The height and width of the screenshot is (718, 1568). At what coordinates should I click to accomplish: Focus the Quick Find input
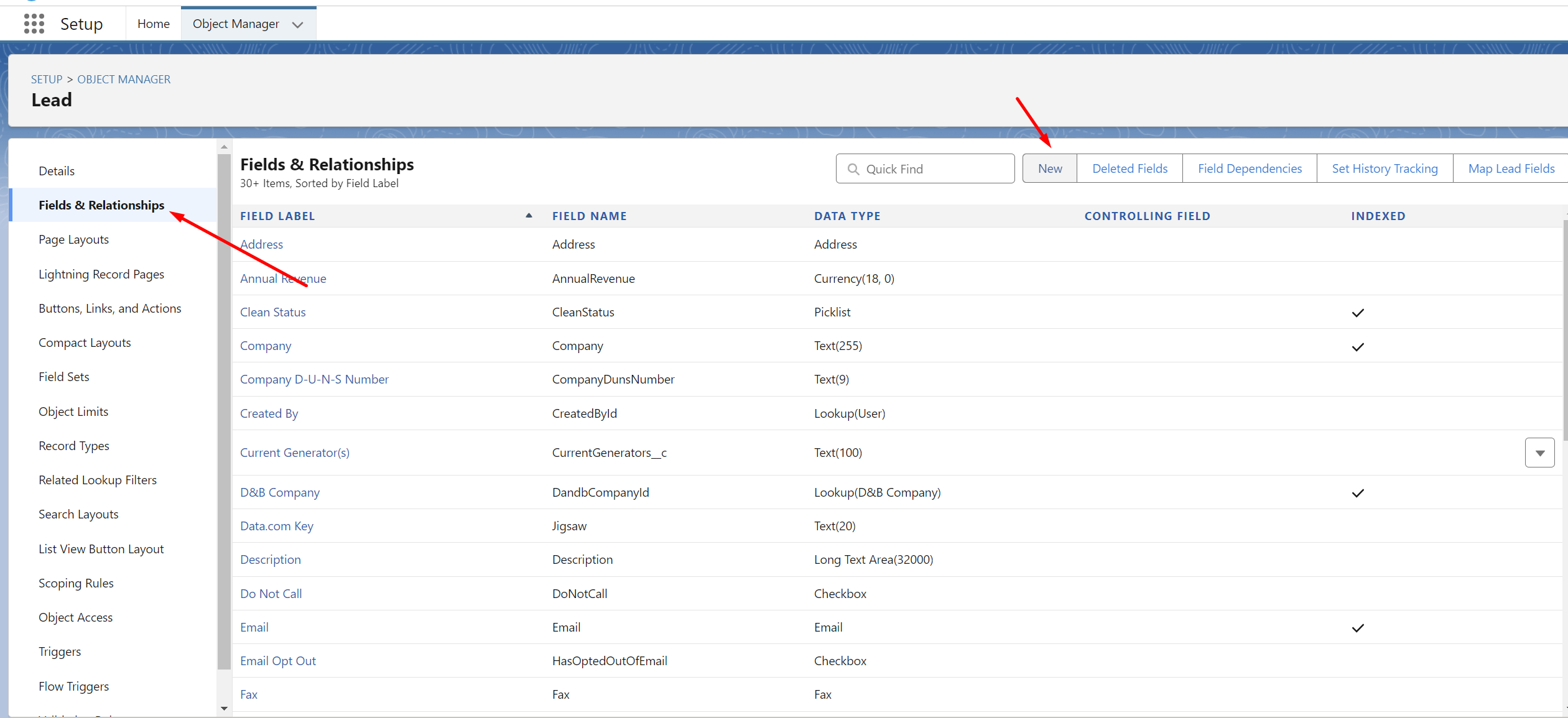tap(925, 168)
